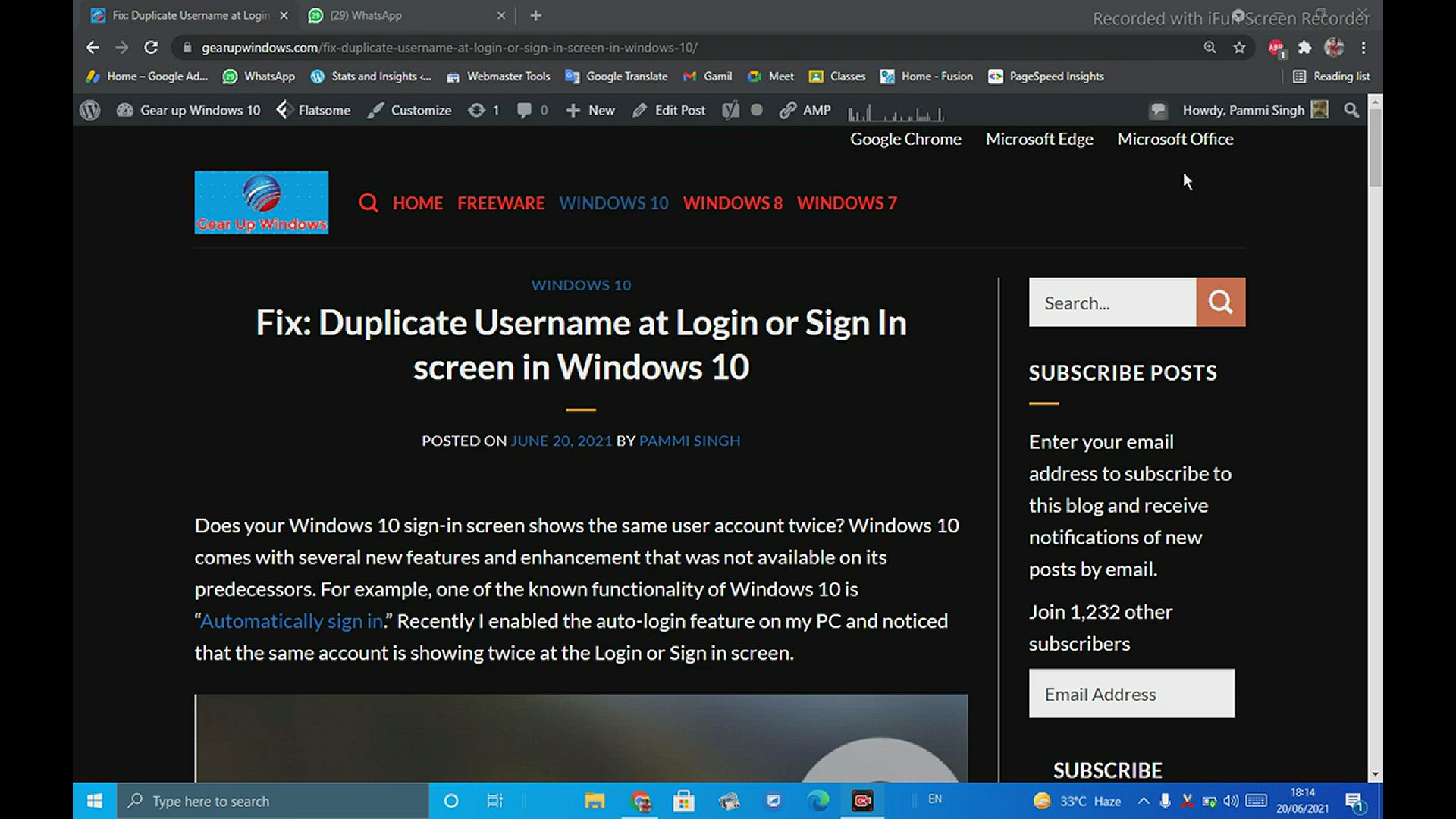Click New in the admin bar
The image size is (1456, 819).
pyautogui.click(x=590, y=111)
